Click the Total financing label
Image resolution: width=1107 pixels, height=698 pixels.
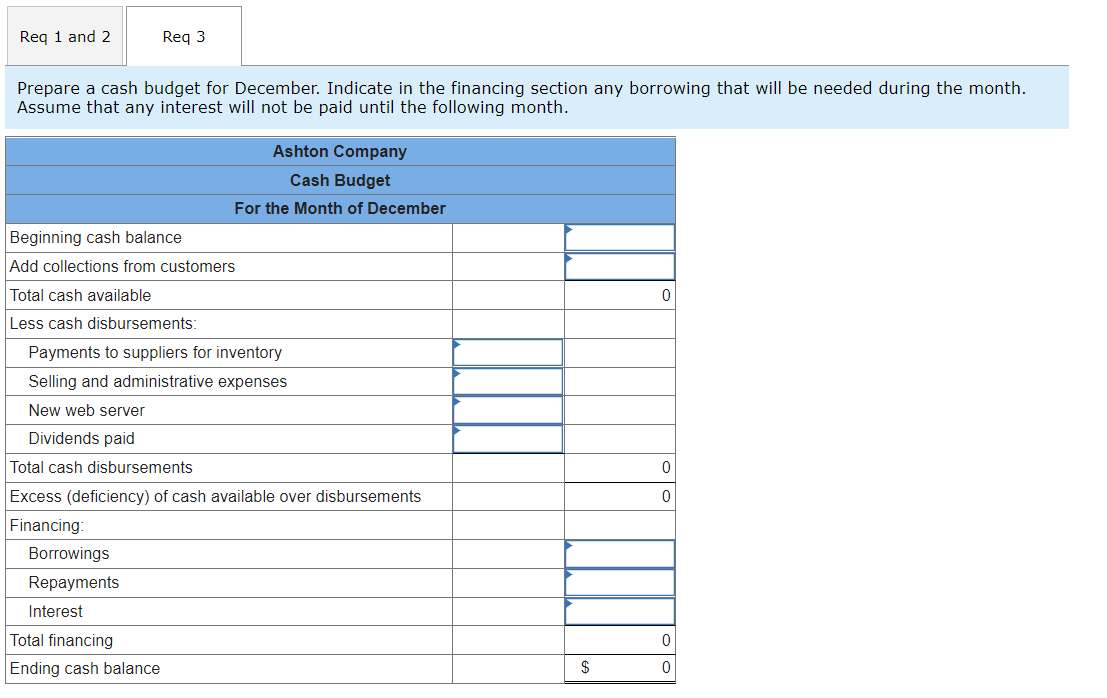click(61, 641)
